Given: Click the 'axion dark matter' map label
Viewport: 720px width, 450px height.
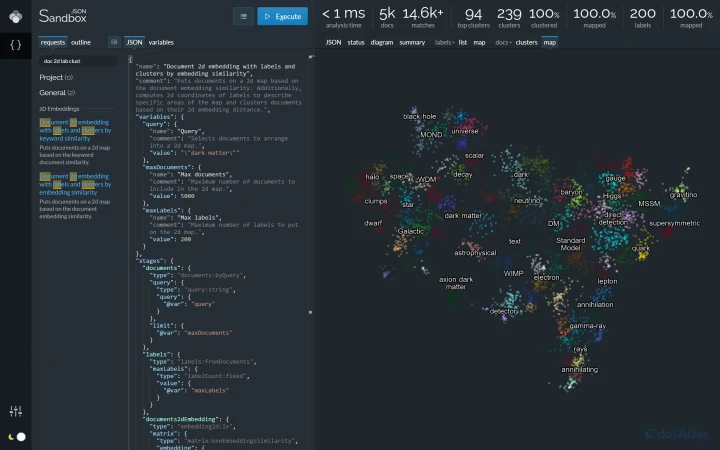Looking at the screenshot, I should click(456, 283).
